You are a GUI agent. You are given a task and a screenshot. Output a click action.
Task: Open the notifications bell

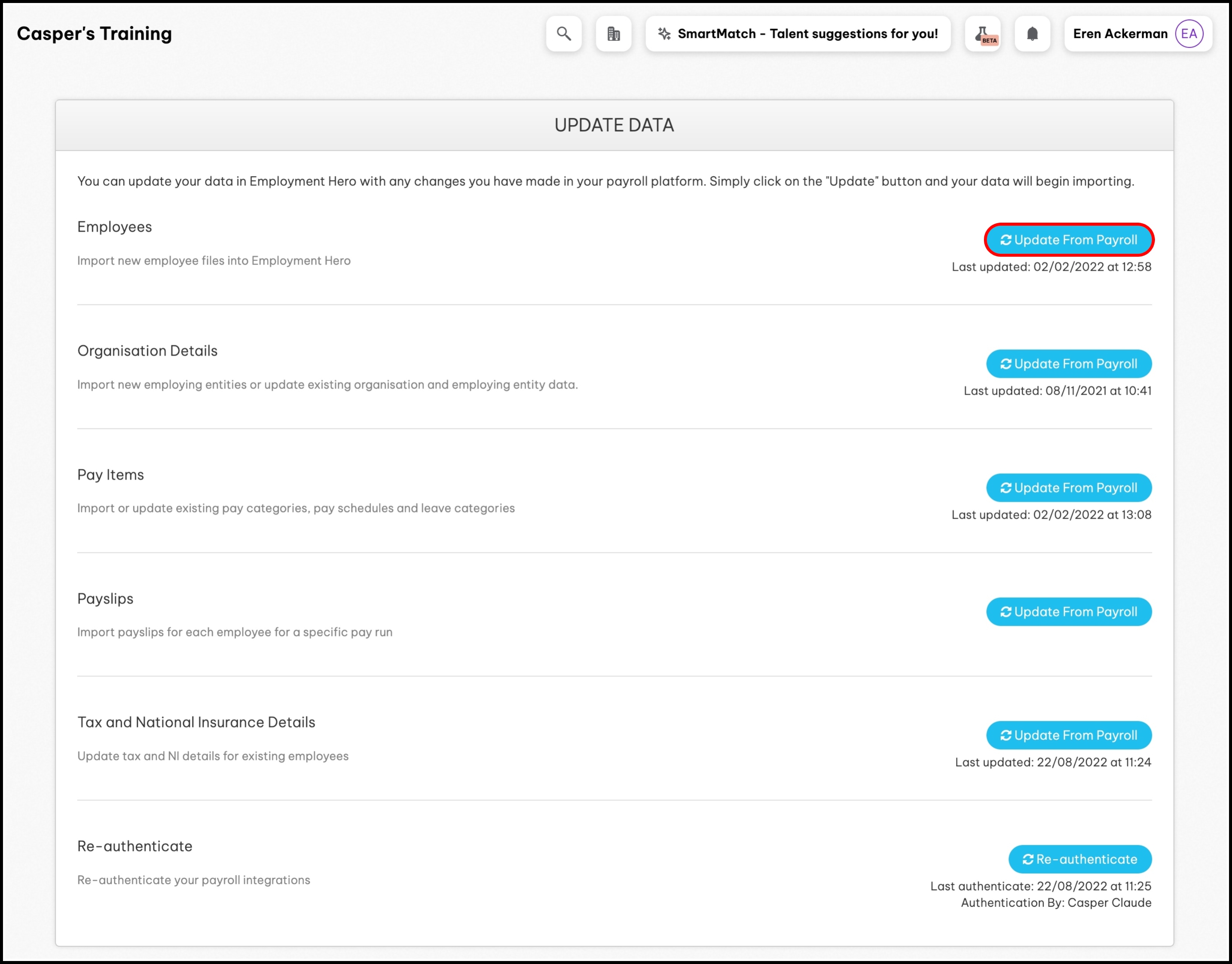(1032, 34)
